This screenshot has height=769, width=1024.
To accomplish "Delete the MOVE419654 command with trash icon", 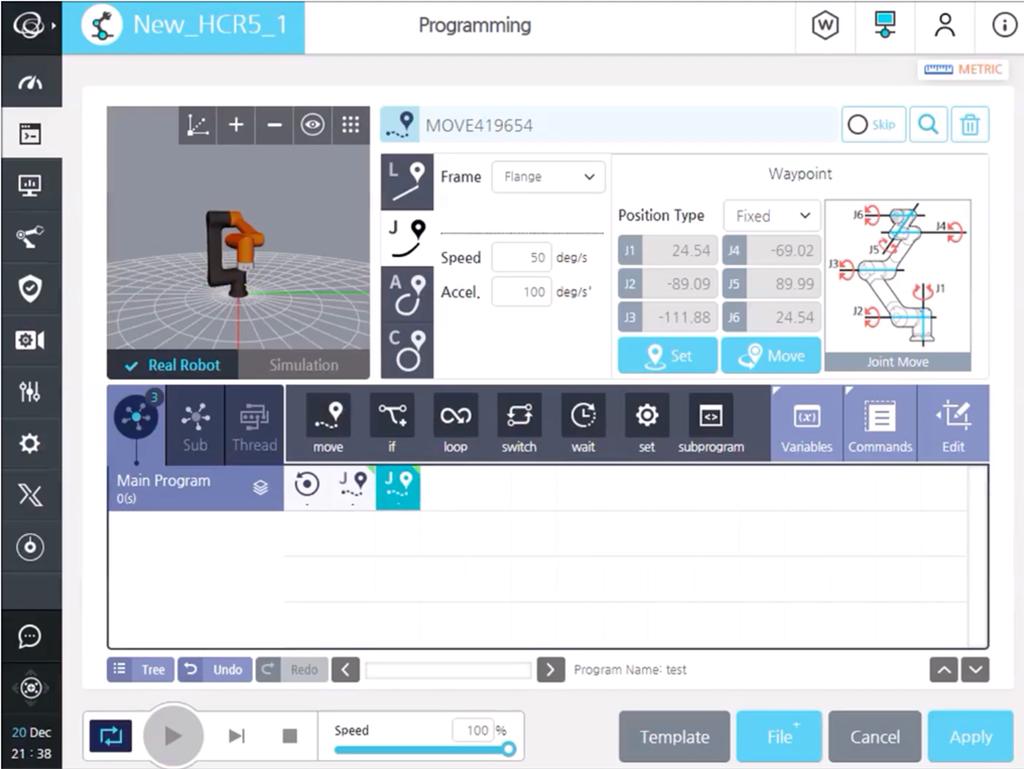I will [x=969, y=125].
